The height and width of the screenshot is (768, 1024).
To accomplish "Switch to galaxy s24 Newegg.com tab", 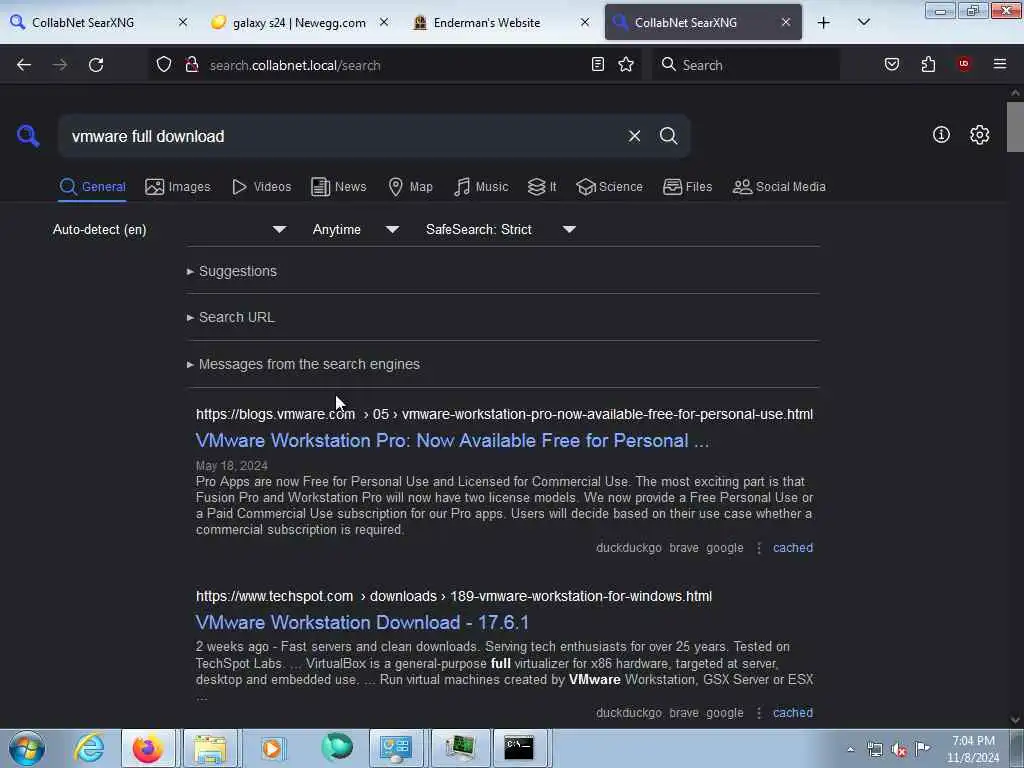I will coord(299,22).
